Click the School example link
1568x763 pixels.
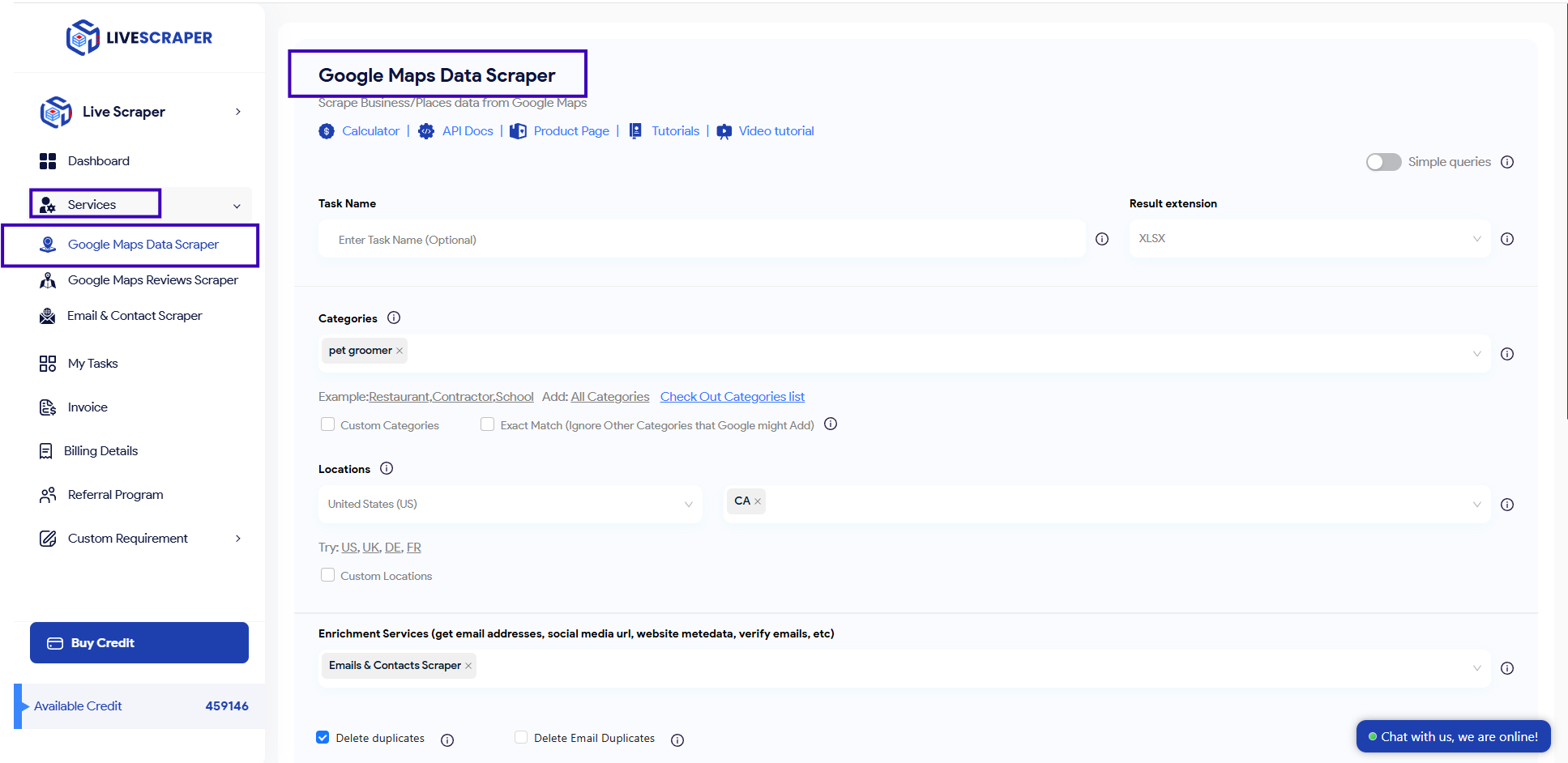(515, 397)
